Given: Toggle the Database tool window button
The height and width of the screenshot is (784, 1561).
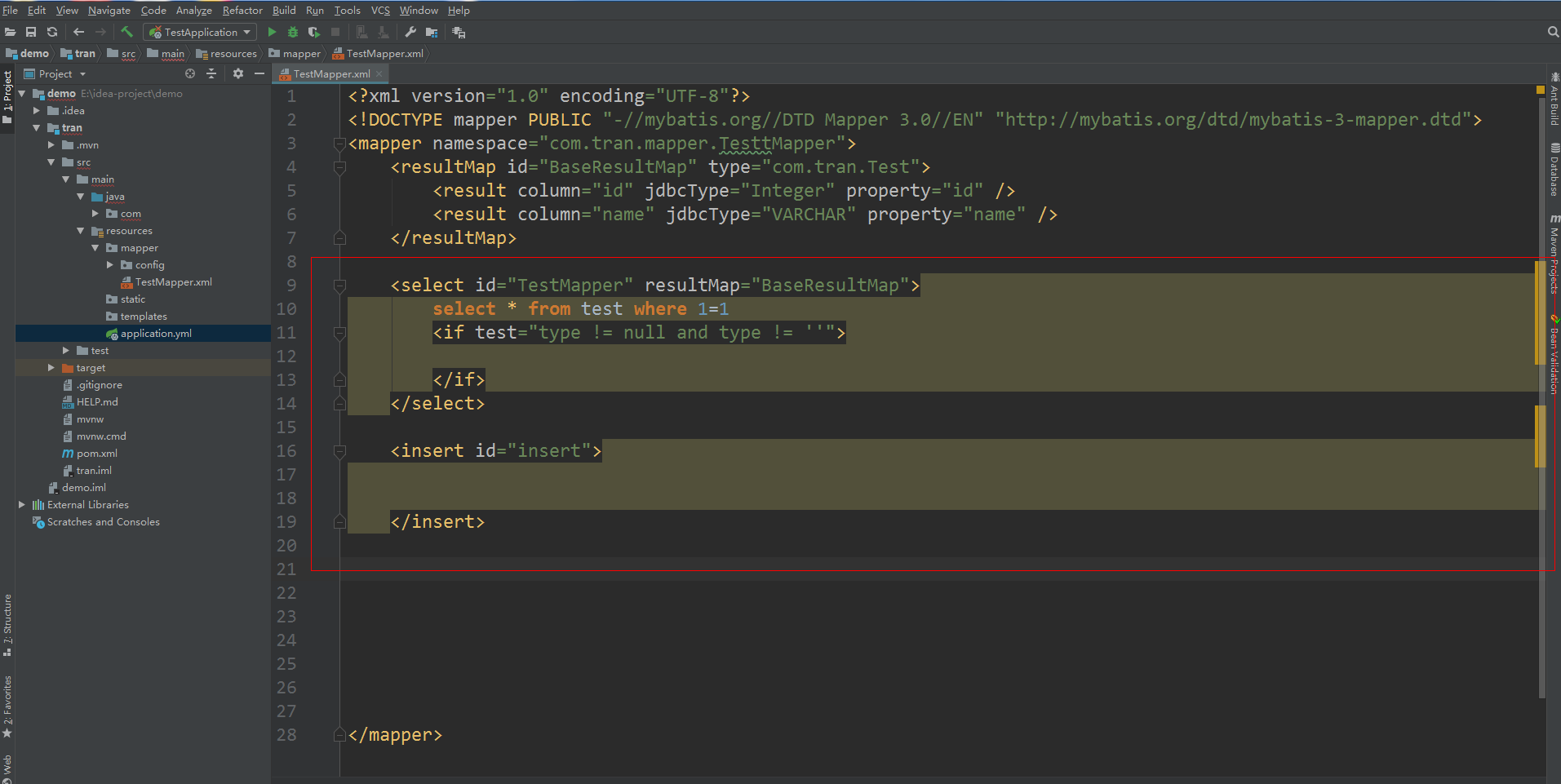Looking at the screenshot, I should pyautogui.click(x=1554, y=170).
